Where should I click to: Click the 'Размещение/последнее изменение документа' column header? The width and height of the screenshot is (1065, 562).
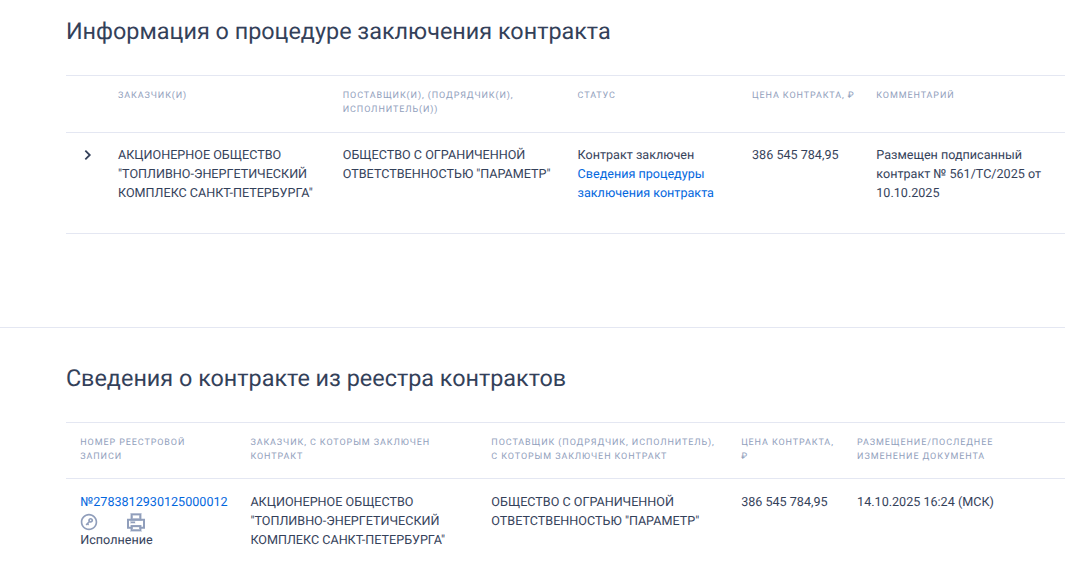click(924, 448)
